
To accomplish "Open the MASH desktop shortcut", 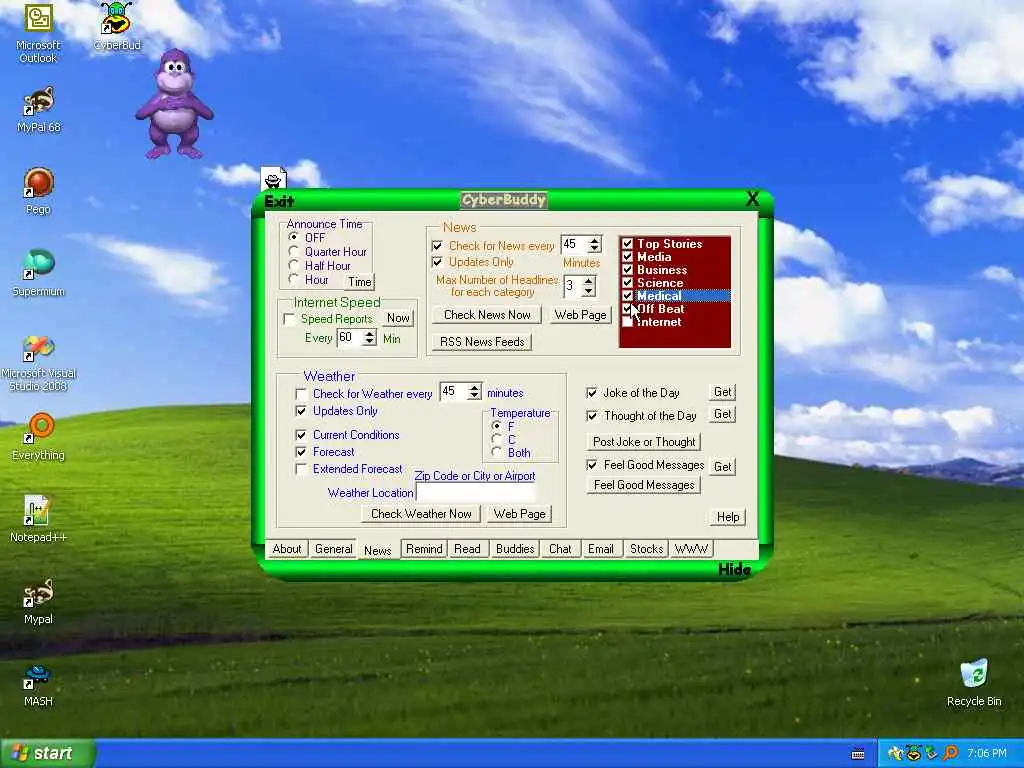I will [38, 686].
